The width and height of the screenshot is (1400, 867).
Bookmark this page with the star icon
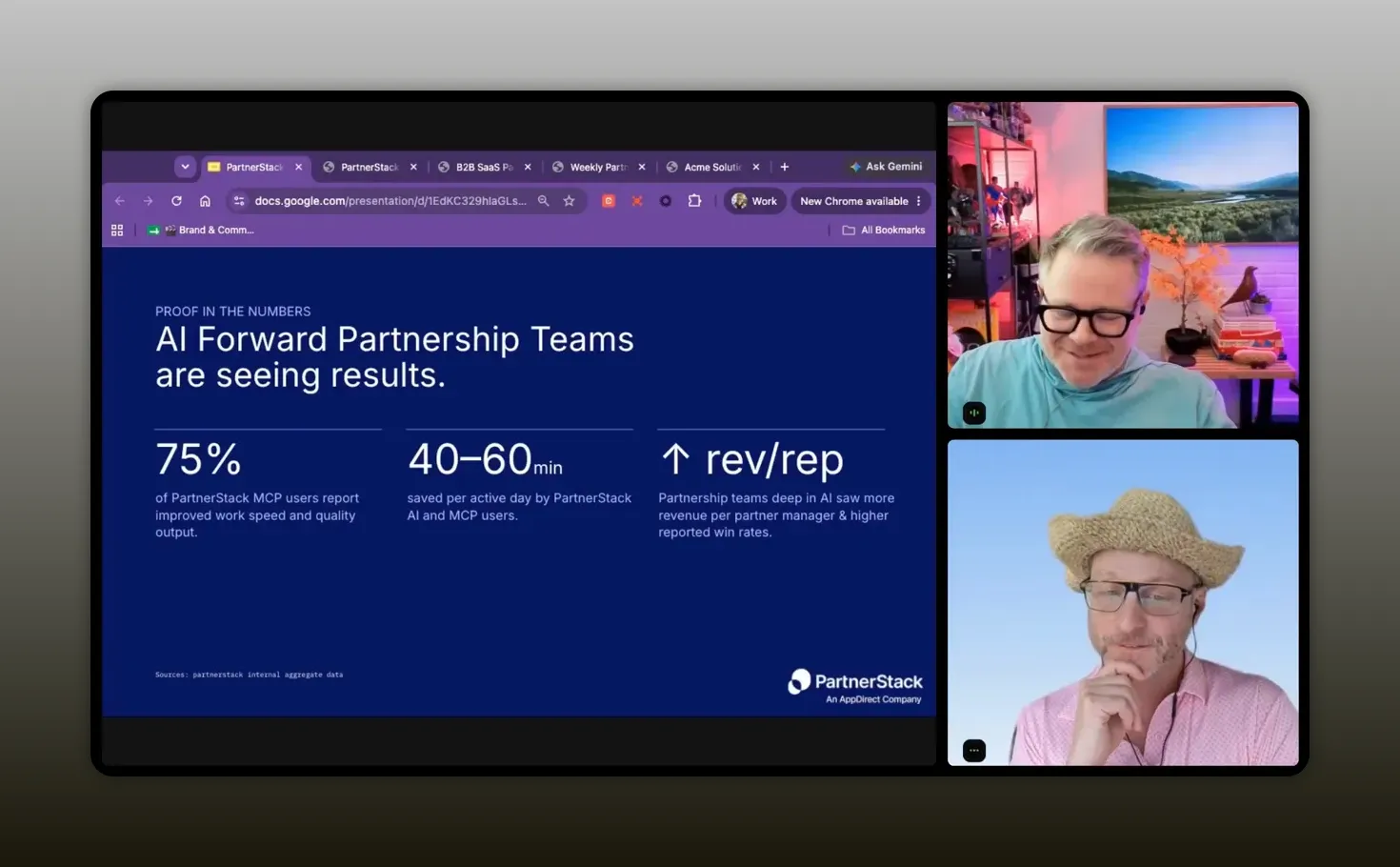(570, 201)
